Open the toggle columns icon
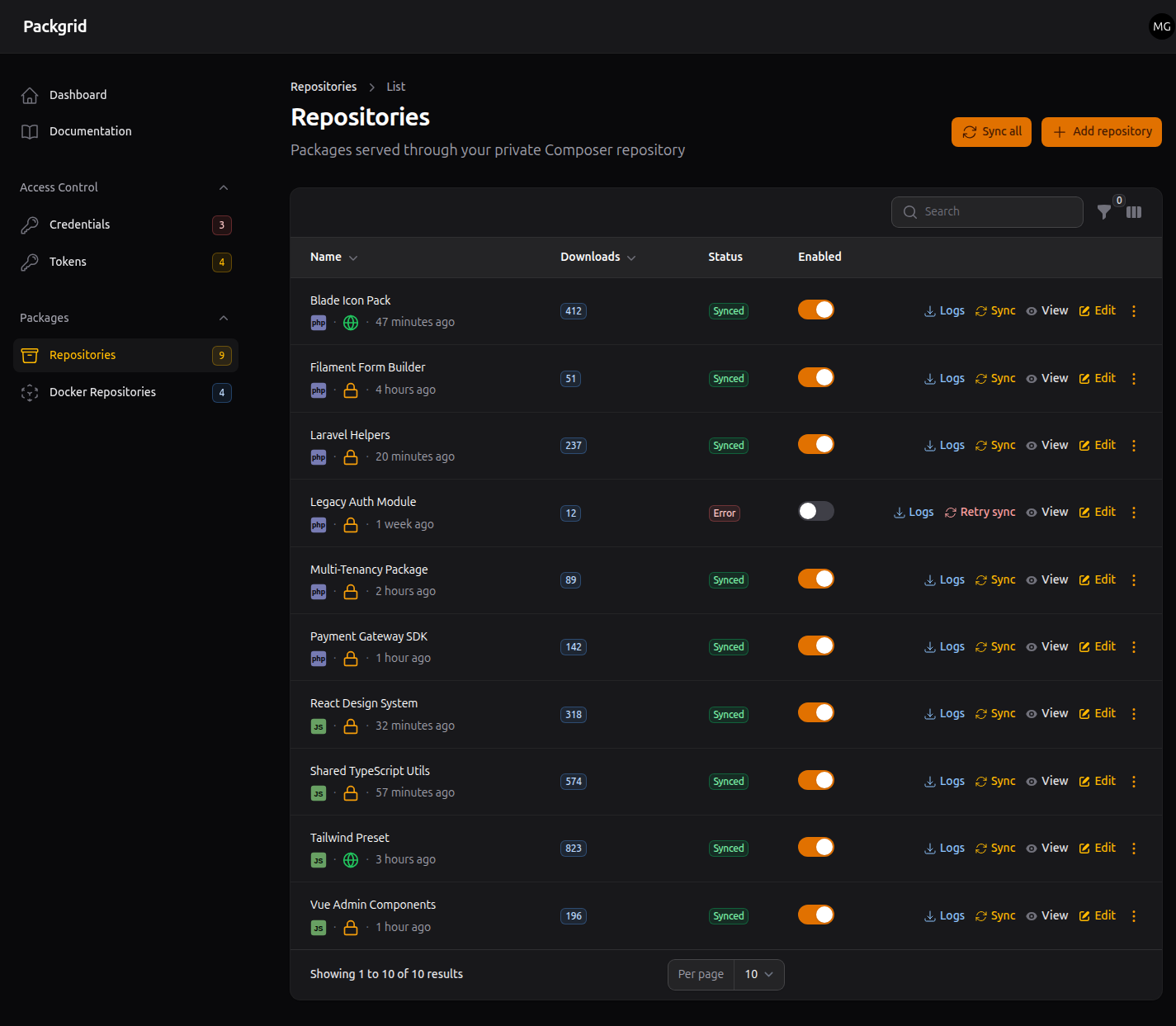 [1134, 212]
